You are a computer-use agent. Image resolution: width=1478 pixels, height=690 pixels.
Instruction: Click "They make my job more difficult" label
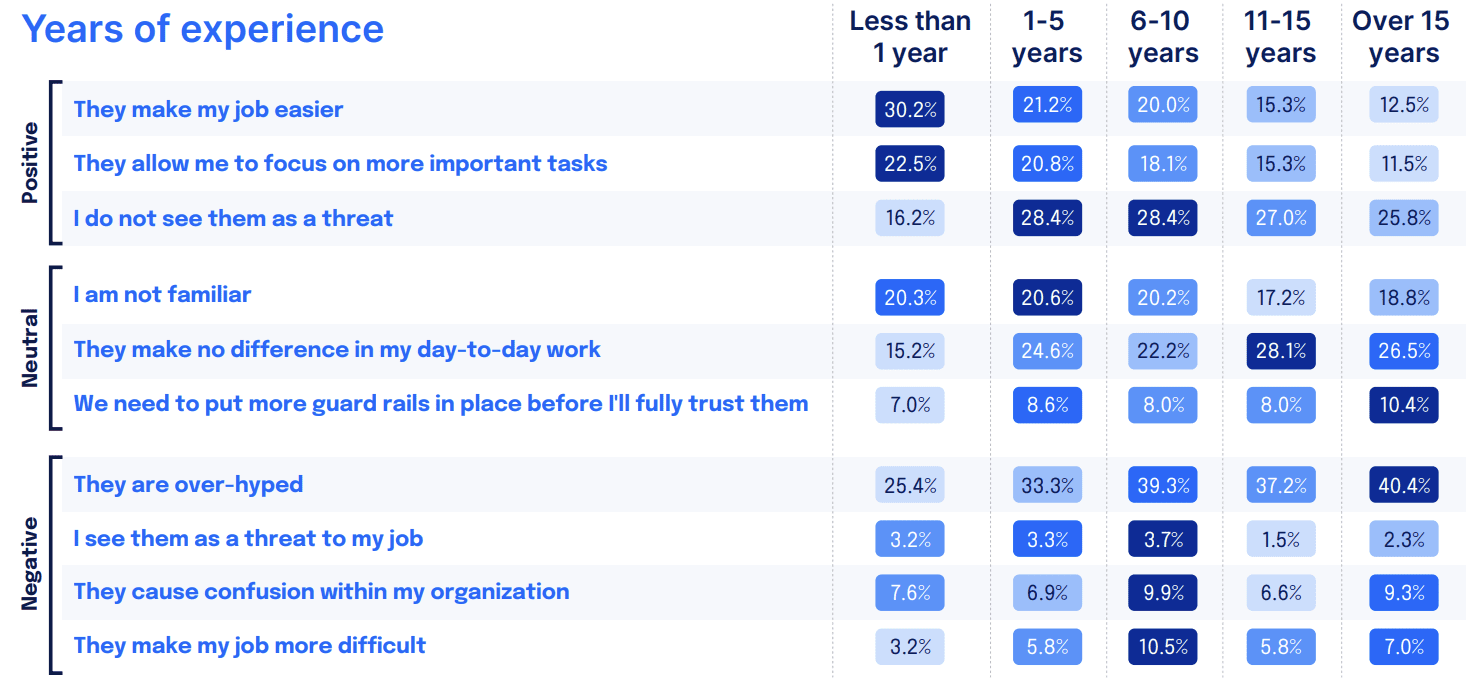click(x=249, y=645)
